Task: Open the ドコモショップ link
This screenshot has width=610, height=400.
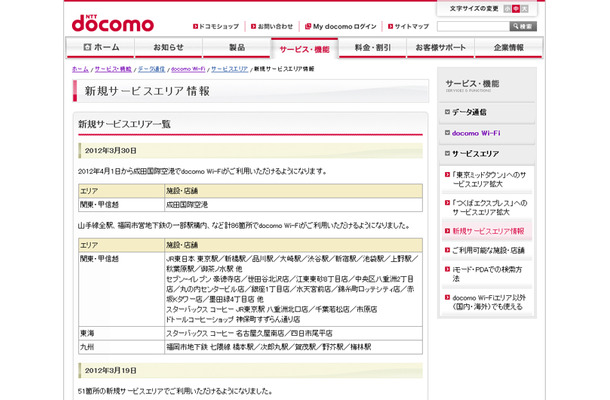Action: 219,26
